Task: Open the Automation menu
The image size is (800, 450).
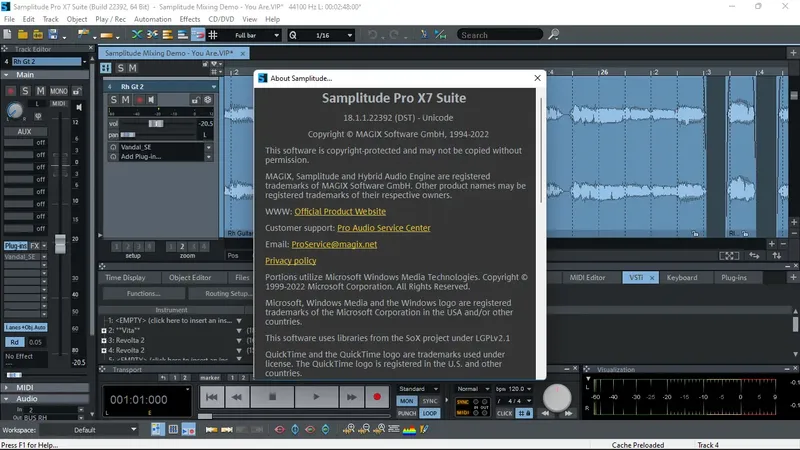Action: coord(153,19)
